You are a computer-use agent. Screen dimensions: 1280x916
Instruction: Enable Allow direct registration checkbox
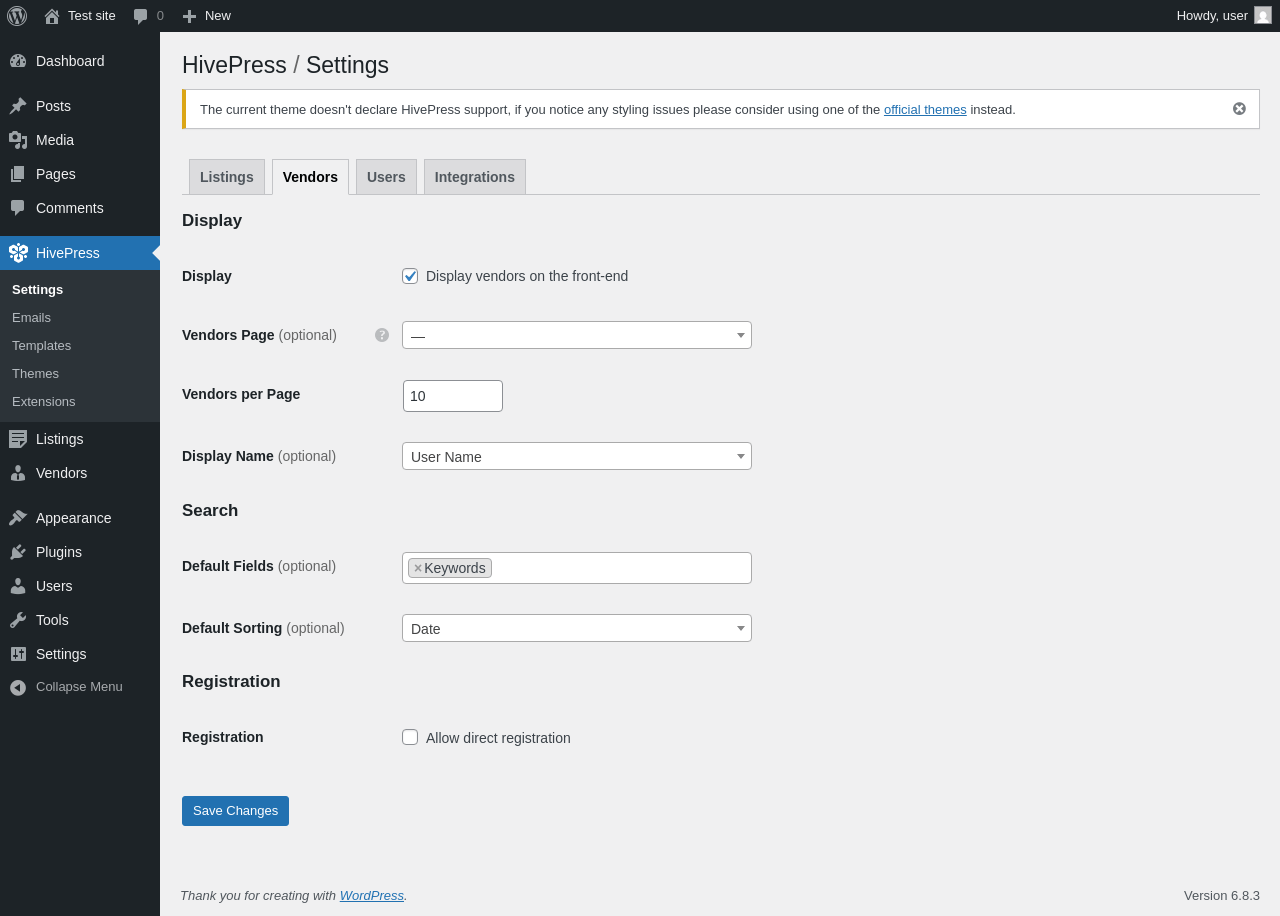click(x=410, y=737)
